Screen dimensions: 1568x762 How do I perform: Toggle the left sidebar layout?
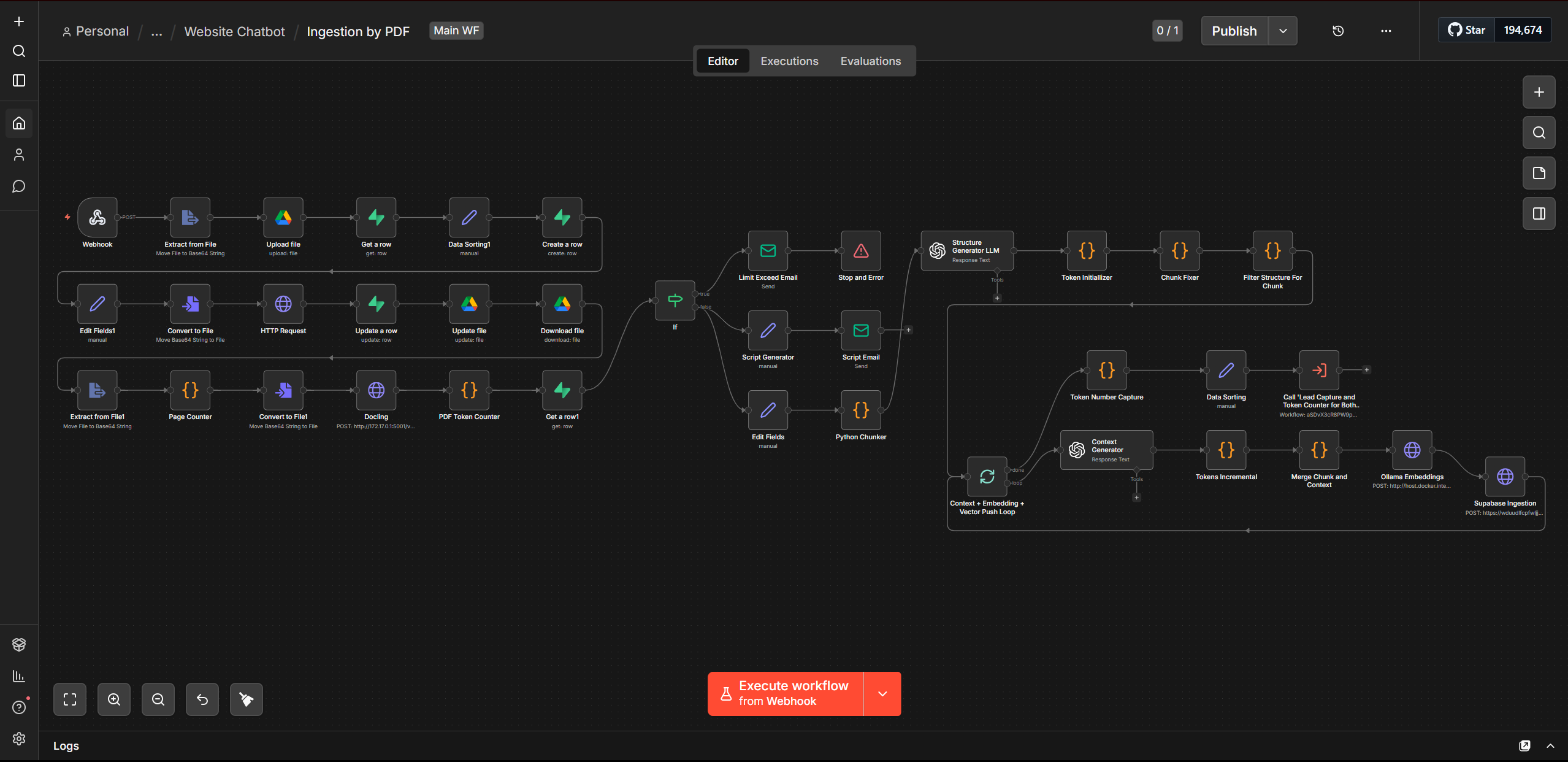click(x=19, y=80)
